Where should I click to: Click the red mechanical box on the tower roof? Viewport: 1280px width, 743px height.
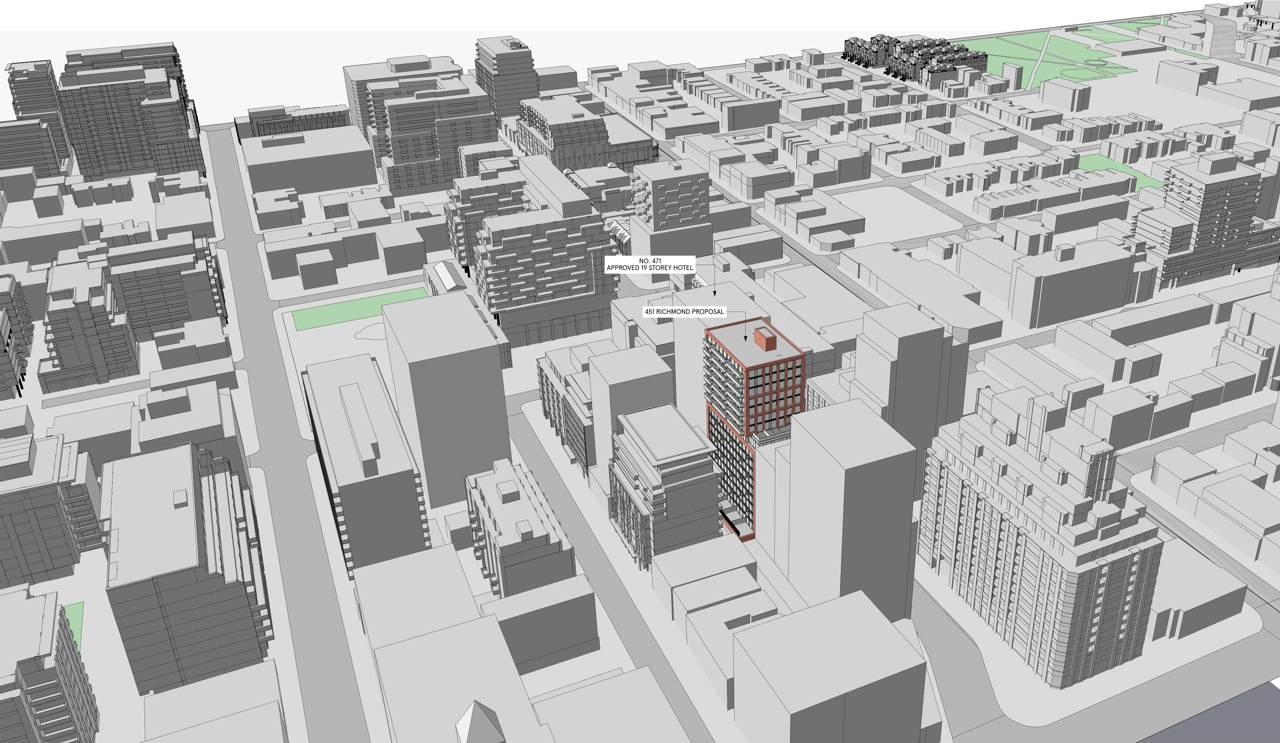tap(767, 340)
